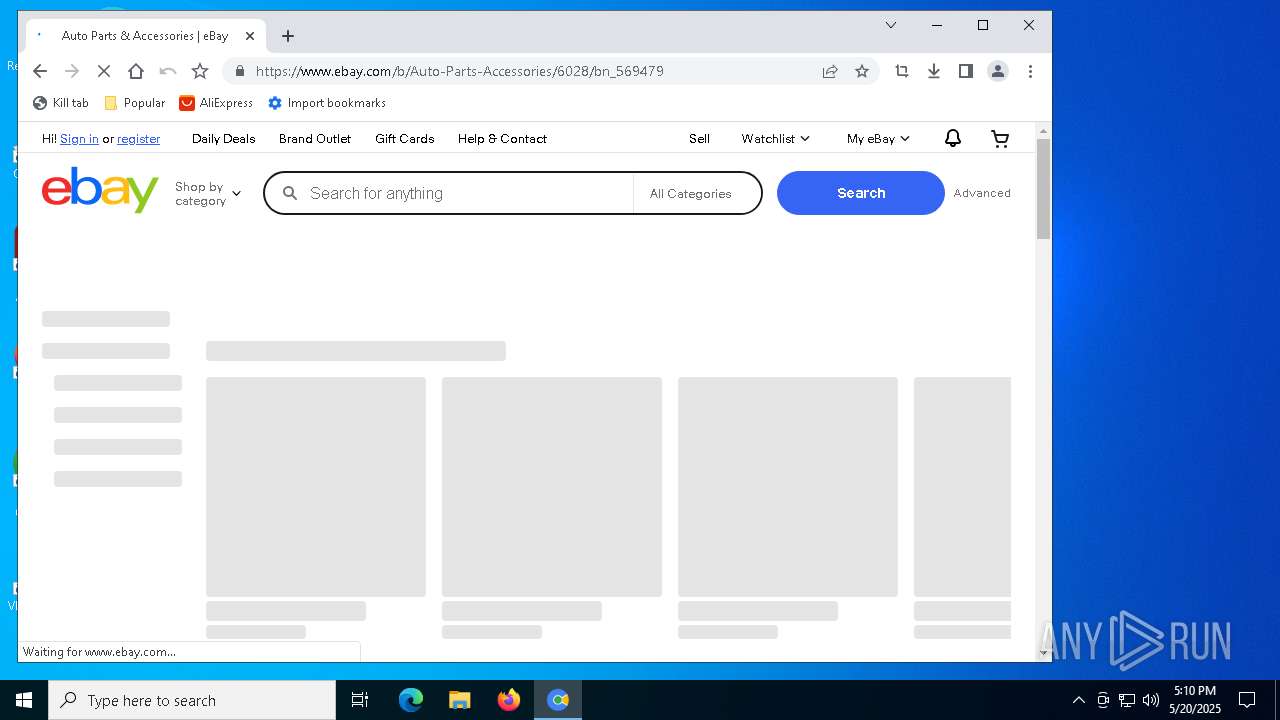1280x720 pixels.
Task: Open File Explorer from taskbar
Action: pos(460,700)
